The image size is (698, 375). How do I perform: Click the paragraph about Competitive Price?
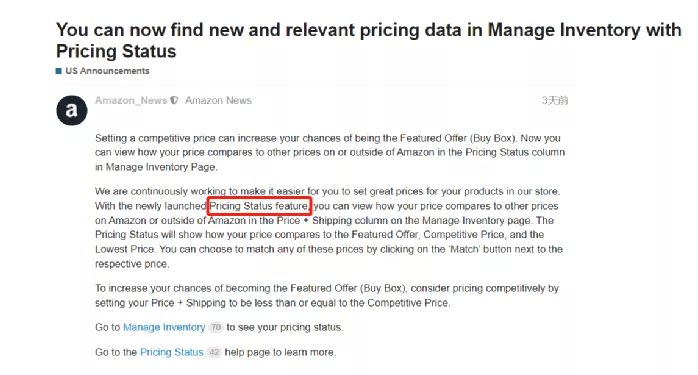pyautogui.click(x=327, y=295)
